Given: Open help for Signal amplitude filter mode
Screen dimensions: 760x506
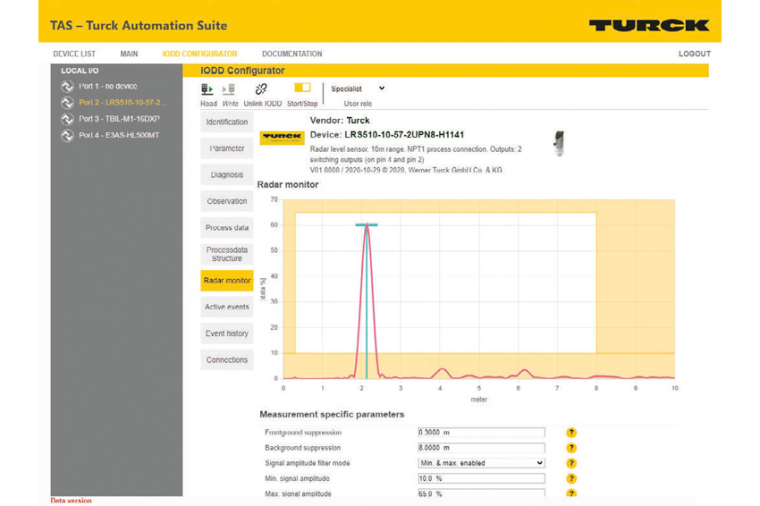Looking at the screenshot, I should point(572,463).
